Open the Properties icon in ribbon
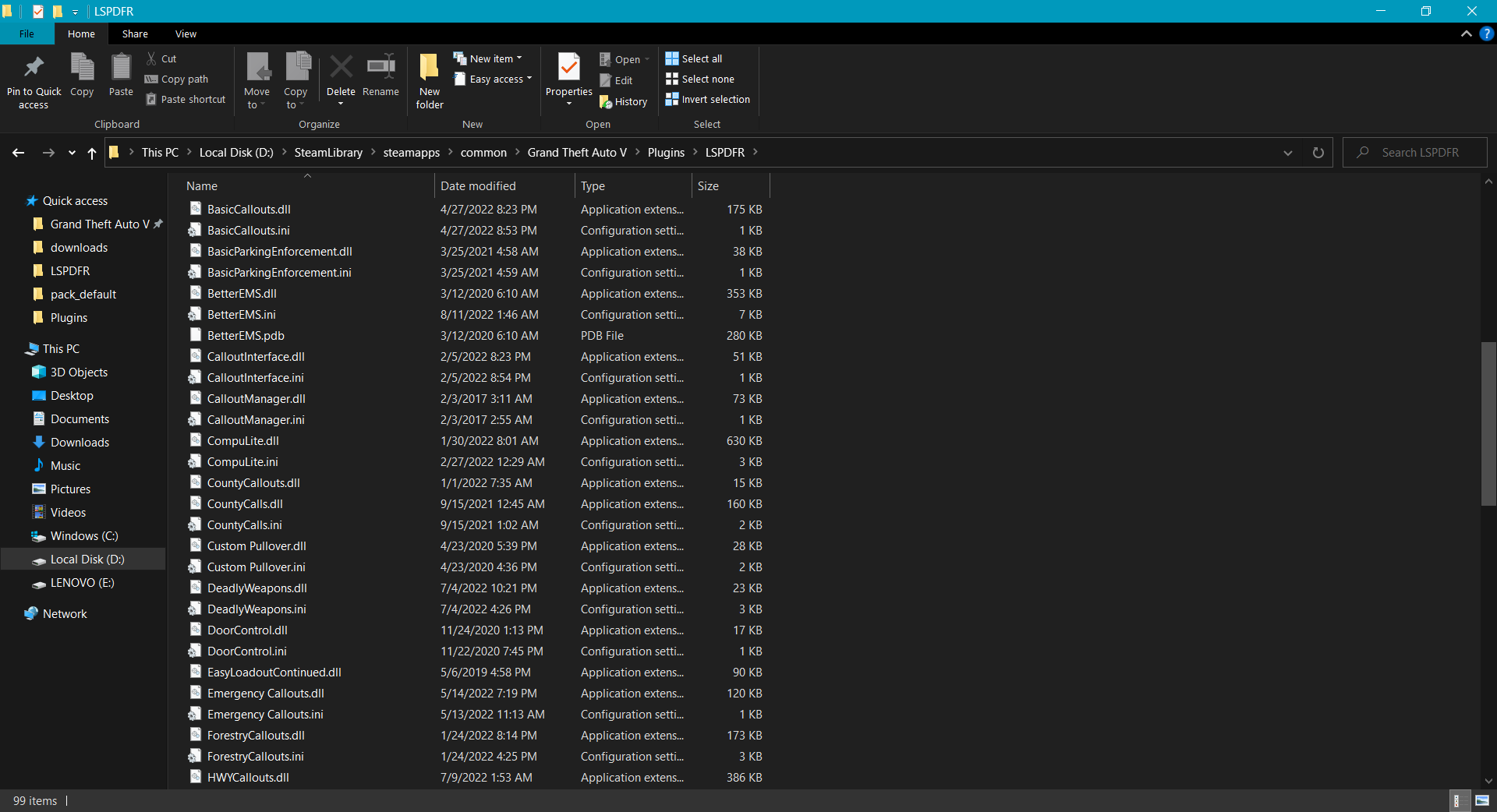The image size is (1497, 812). point(568,69)
